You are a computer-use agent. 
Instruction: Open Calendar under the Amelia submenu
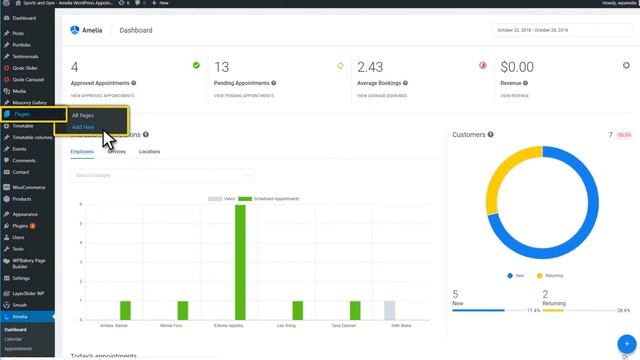(13, 339)
